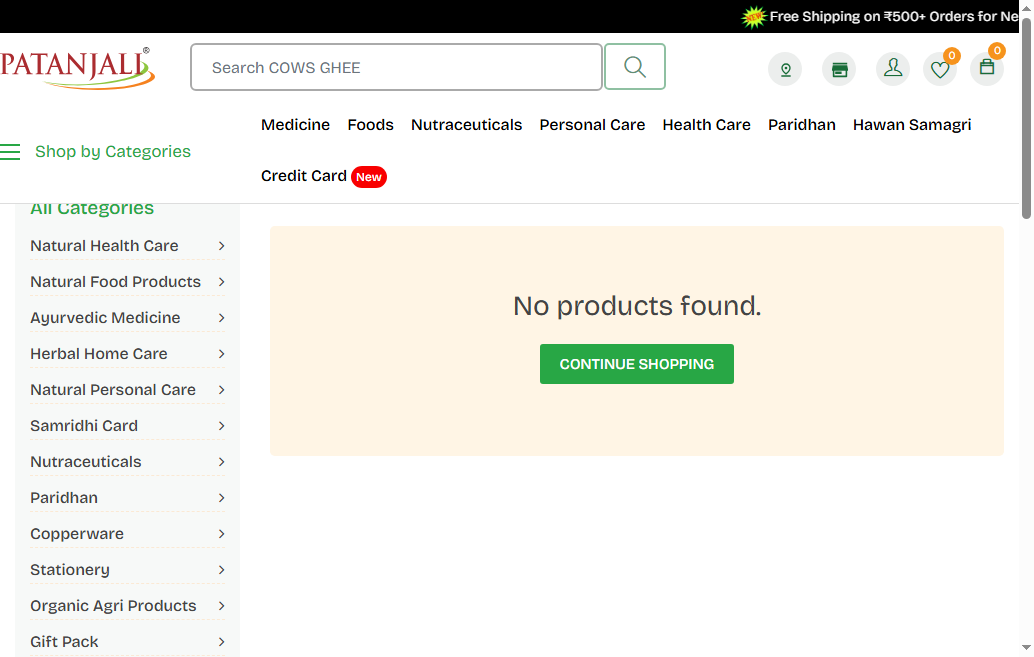The width and height of the screenshot is (1034, 657).
Task: Select Copperware category
Action: click(77, 534)
